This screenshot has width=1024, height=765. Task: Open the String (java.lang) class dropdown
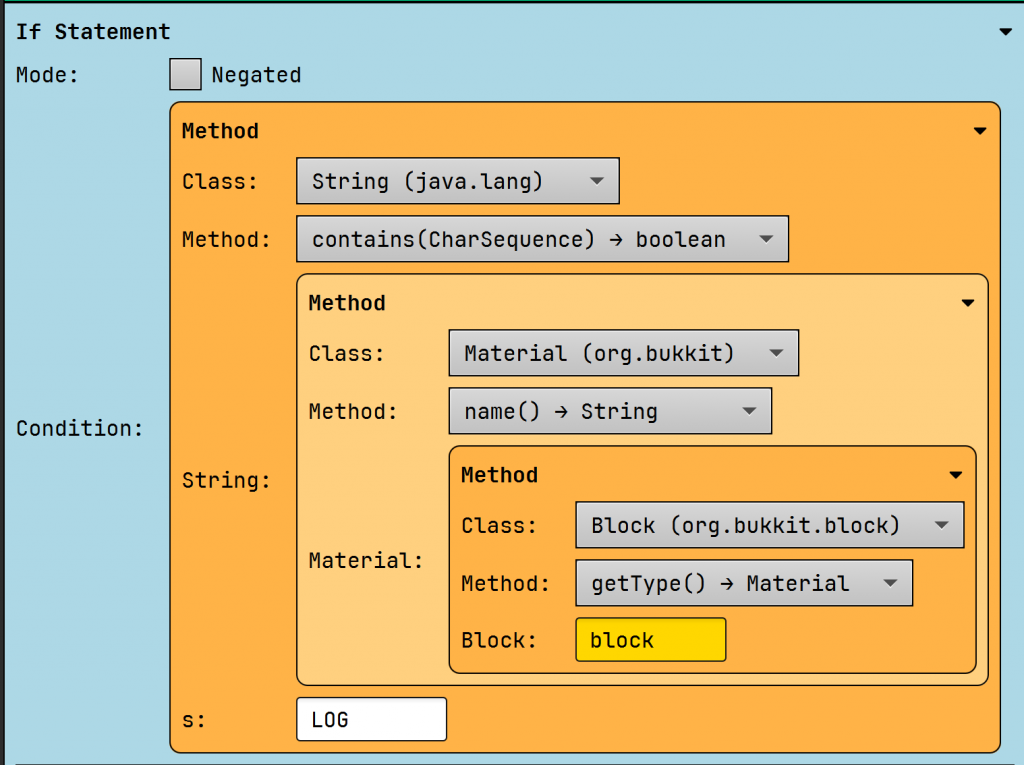pyautogui.click(x=457, y=181)
